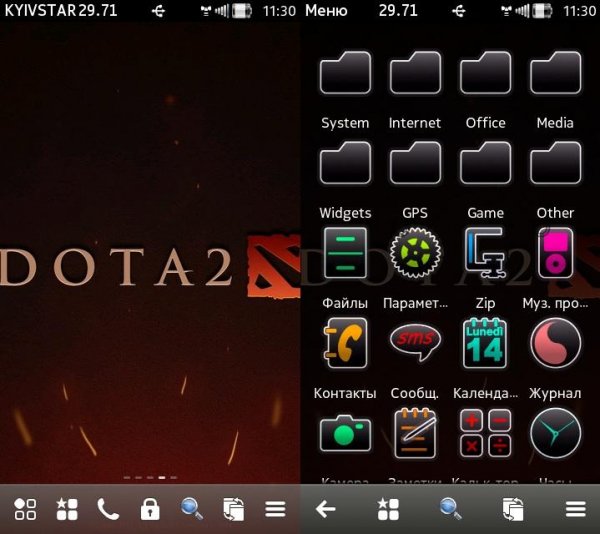Tap the DOTA 2 logo on the wallpaper
Viewport: 600px width, 534px height.
click(274, 266)
